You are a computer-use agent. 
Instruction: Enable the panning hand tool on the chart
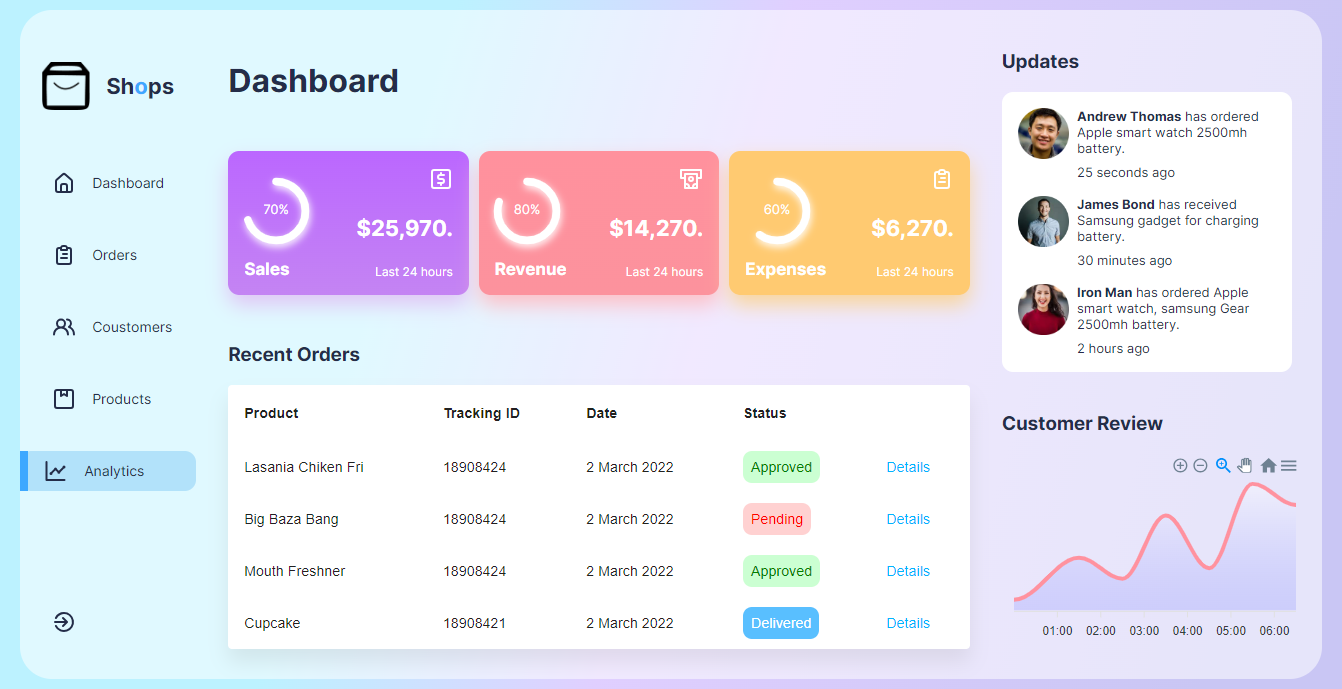click(x=1245, y=465)
